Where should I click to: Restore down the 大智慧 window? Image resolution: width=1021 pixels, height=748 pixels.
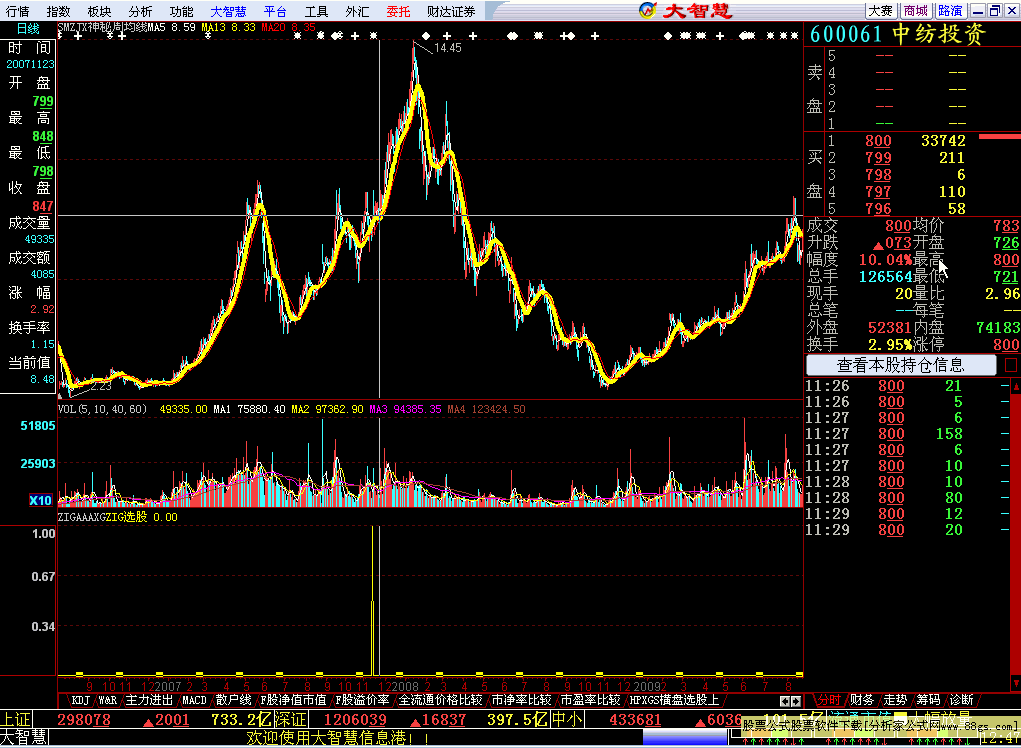pos(995,10)
